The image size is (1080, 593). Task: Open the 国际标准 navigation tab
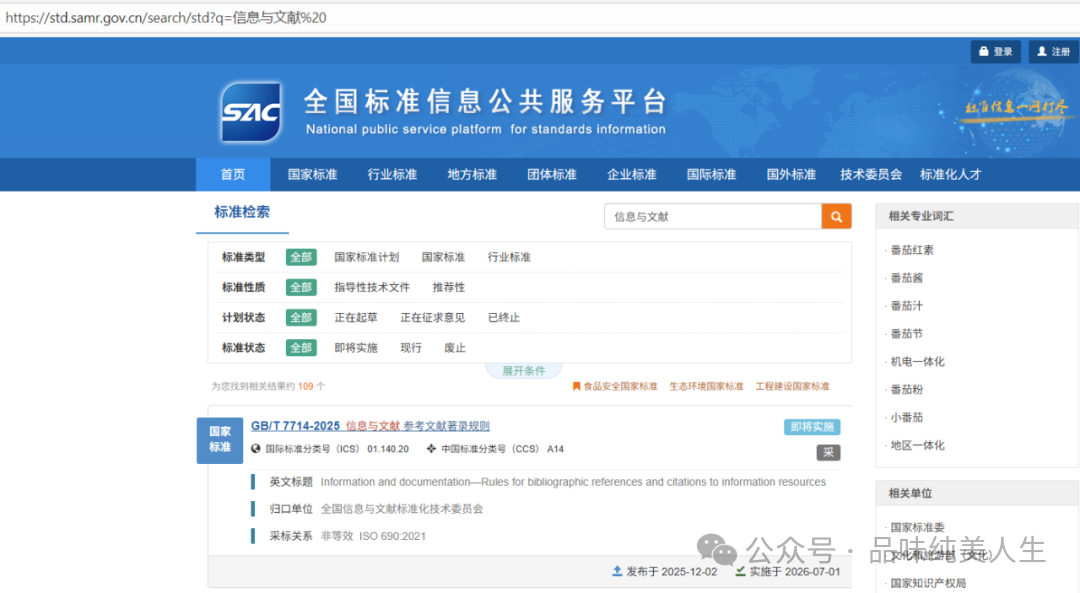(x=711, y=174)
